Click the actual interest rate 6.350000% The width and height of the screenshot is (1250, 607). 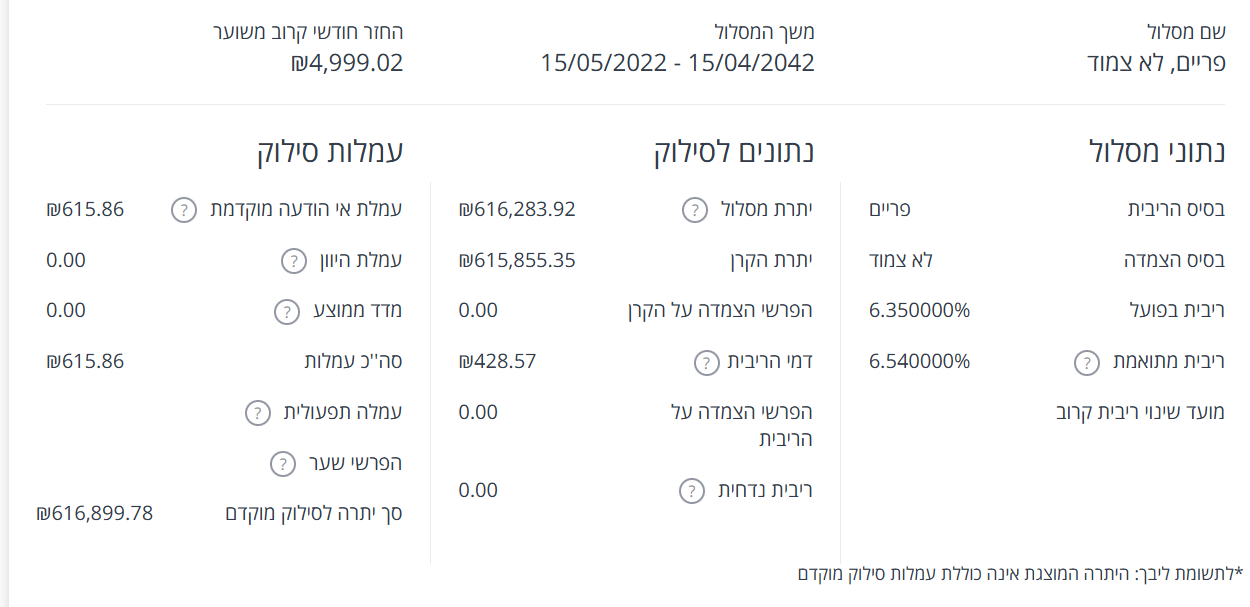(x=919, y=310)
